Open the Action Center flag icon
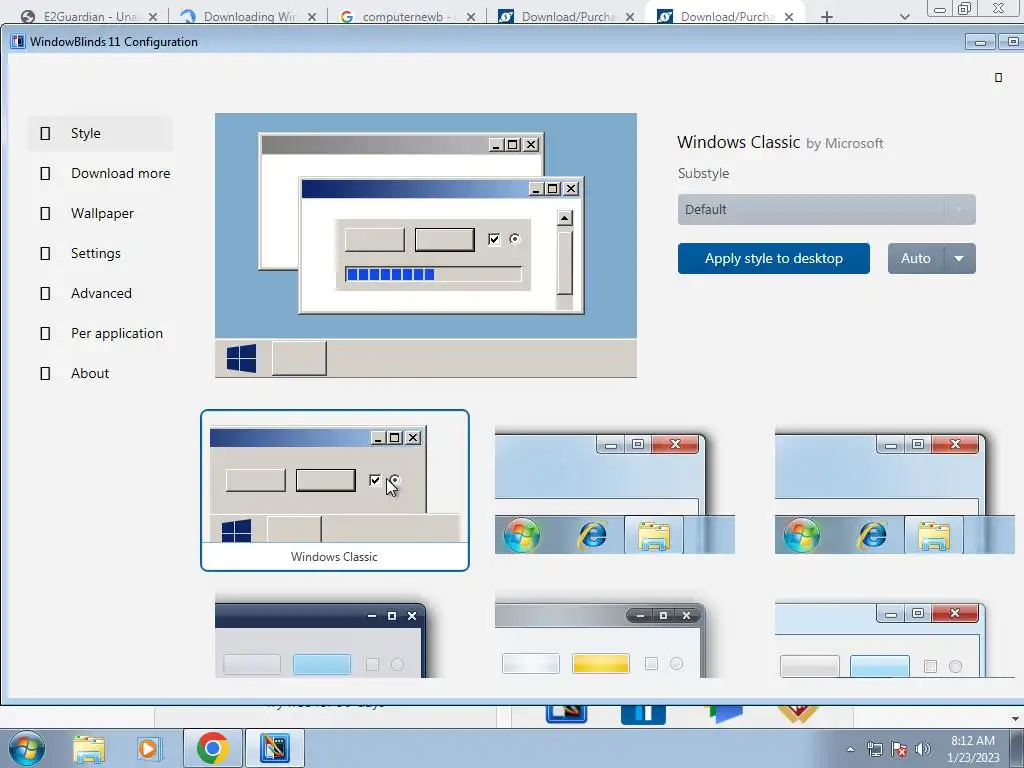1024x768 pixels. (x=899, y=749)
